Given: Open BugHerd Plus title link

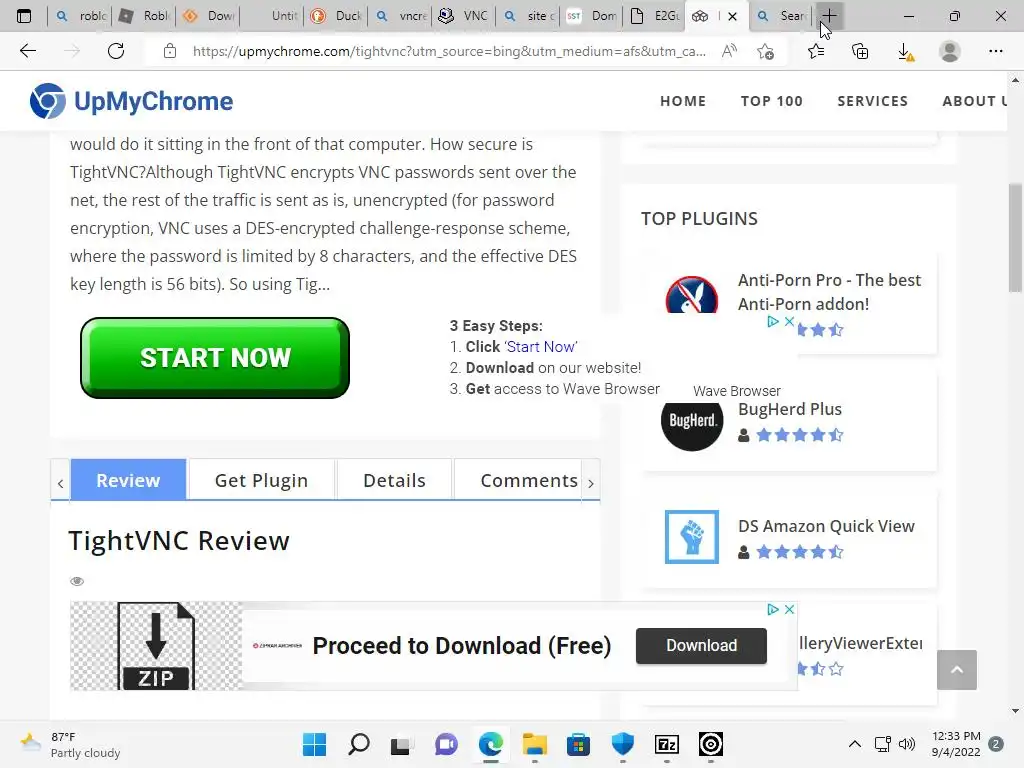Looking at the screenshot, I should pyautogui.click(x=790, y=409).
